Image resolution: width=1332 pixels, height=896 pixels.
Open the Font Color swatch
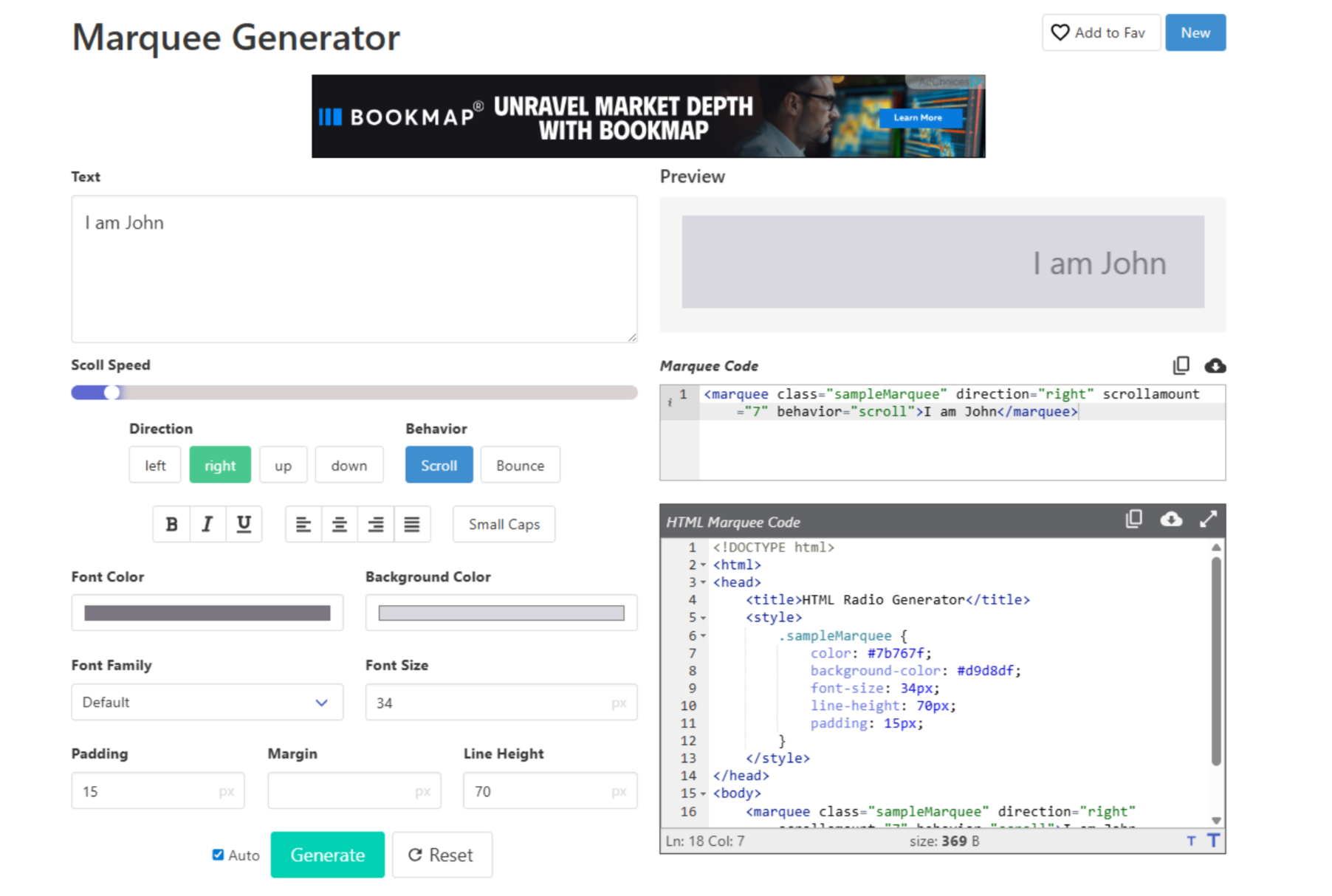(207, 613)
